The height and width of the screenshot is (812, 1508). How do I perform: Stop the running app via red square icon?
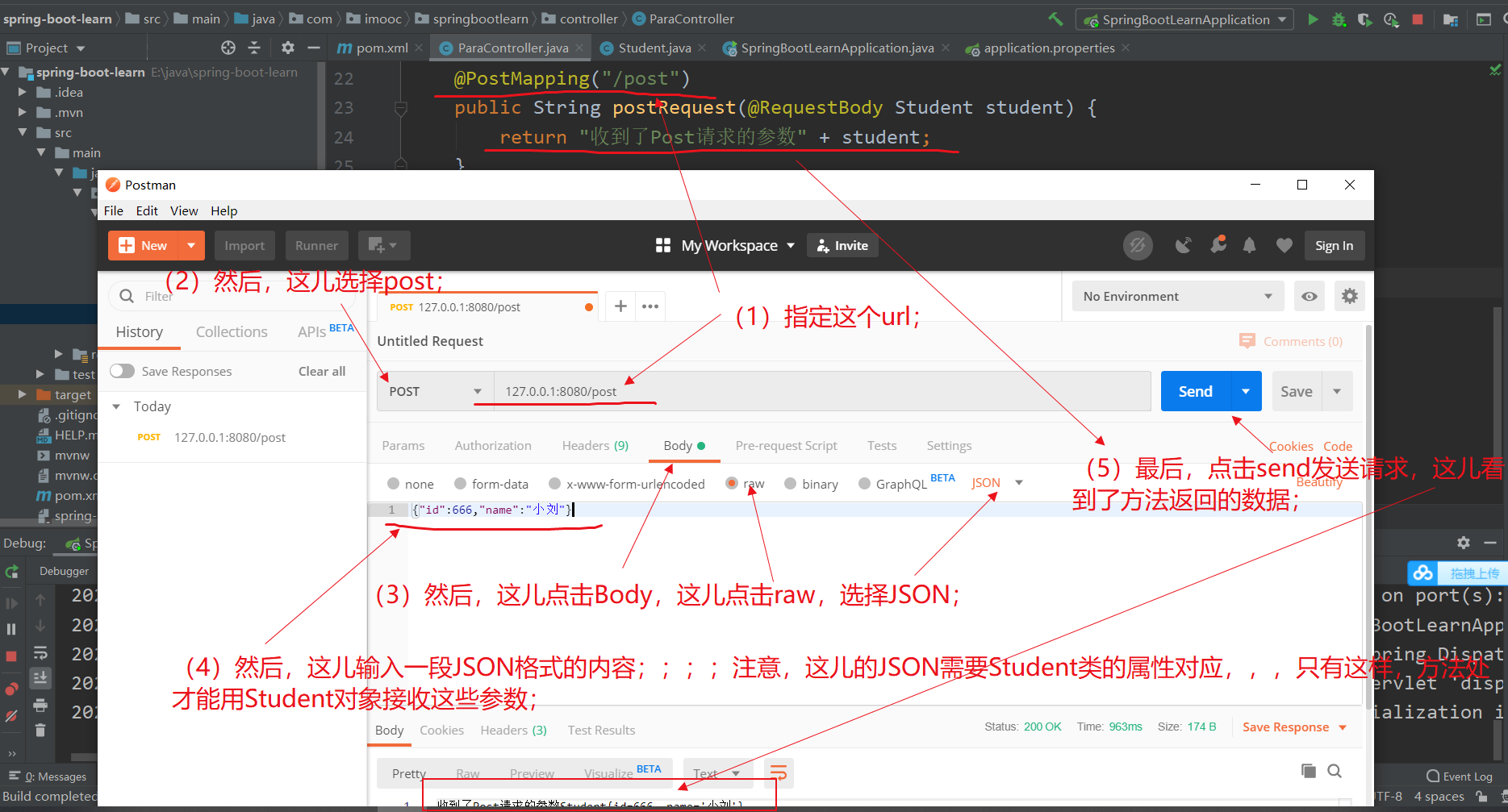pos(1418,19)
